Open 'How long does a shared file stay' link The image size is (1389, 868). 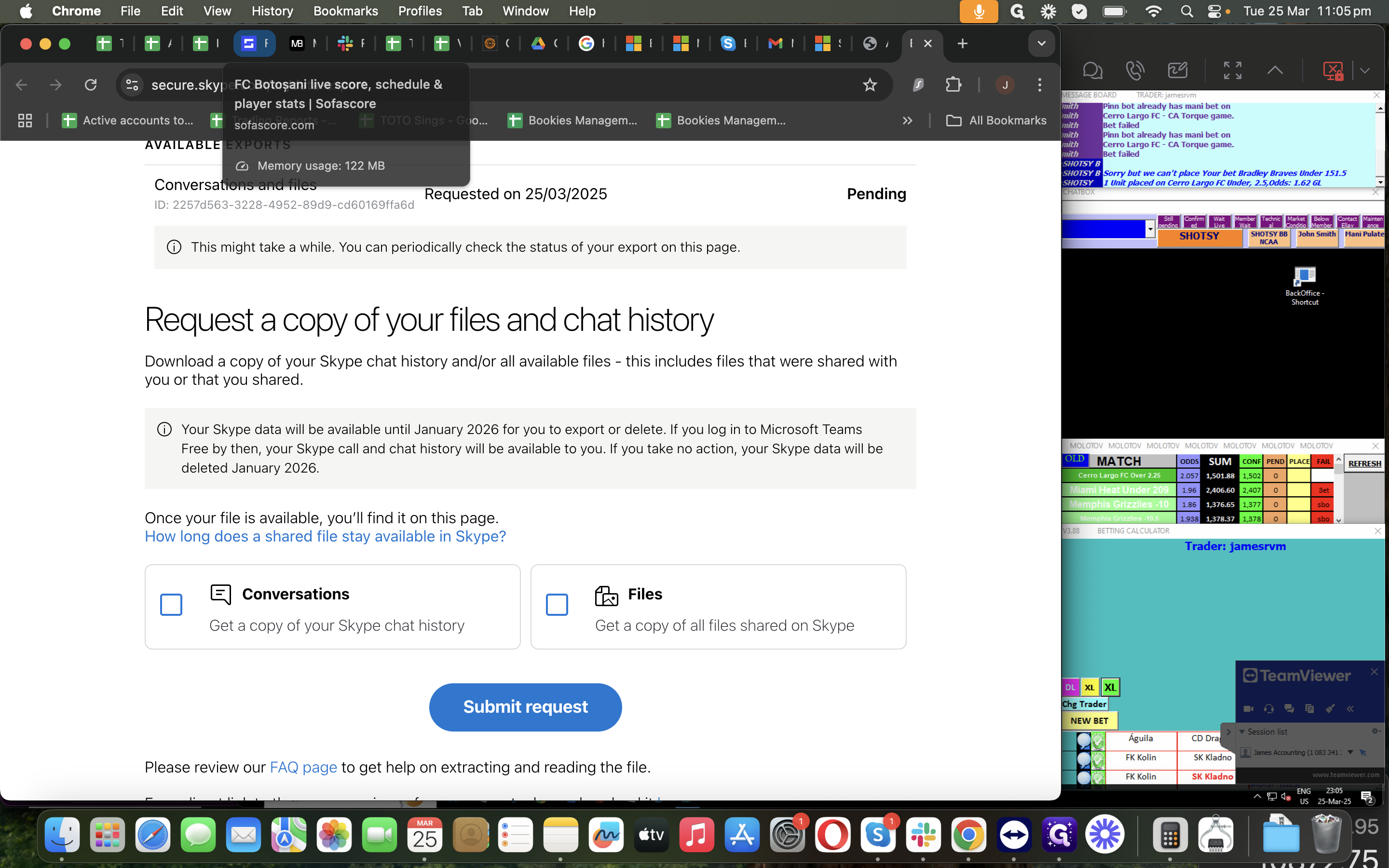tap(326, 536)
